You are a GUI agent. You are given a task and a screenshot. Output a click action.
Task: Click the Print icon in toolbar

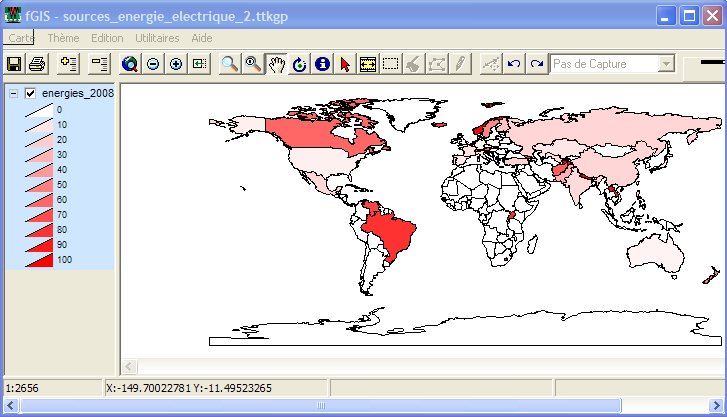[x=37, y=64]
